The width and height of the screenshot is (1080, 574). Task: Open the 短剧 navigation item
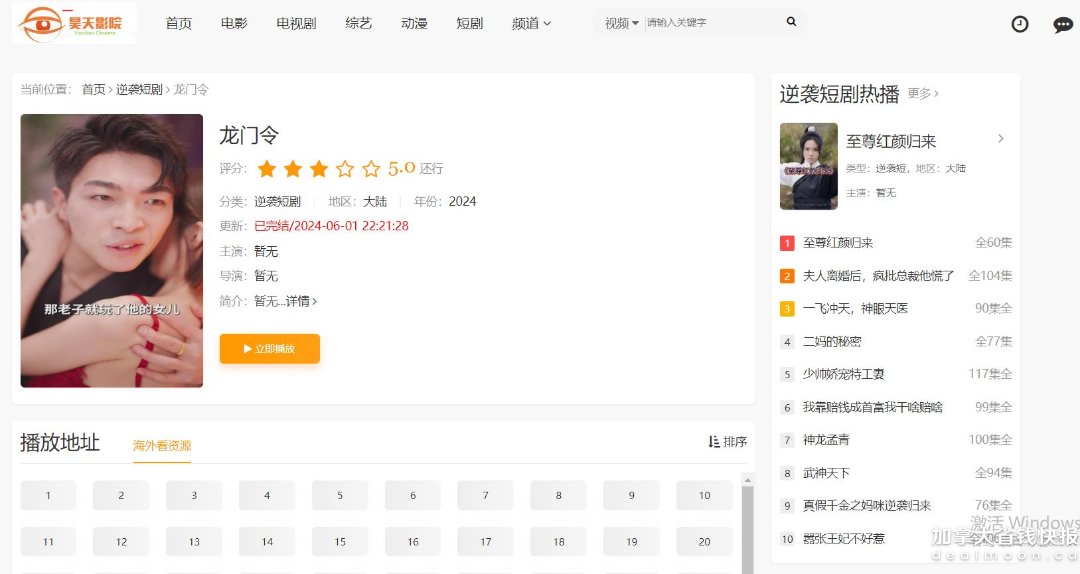pyautogui.click(x=469, y=23)
